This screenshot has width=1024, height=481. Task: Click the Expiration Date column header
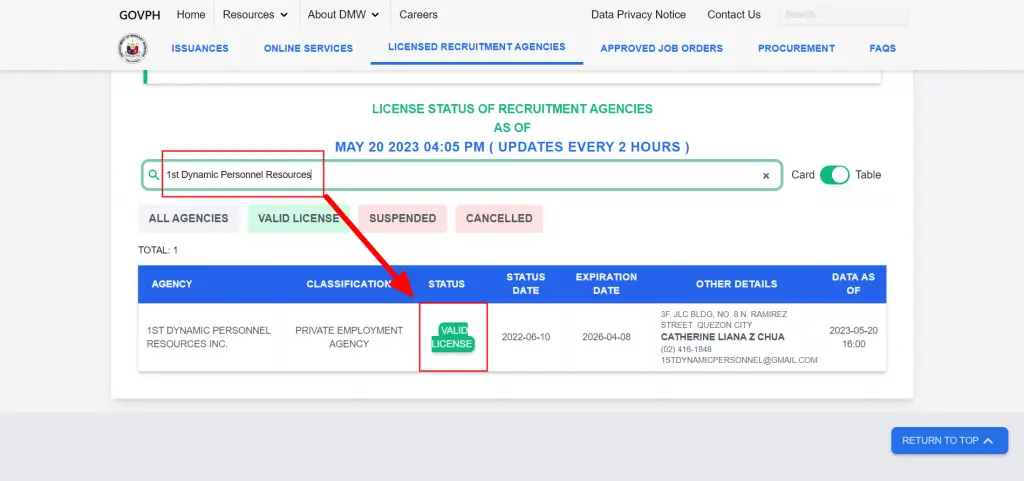(606, 284)
